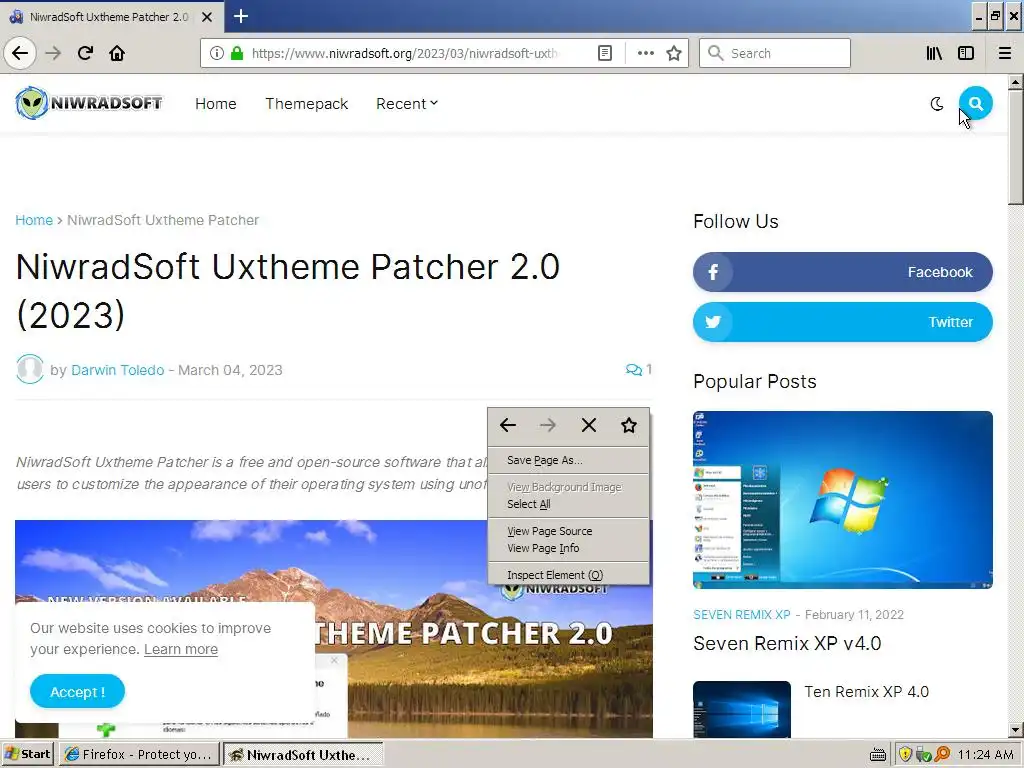Click the yellow security shield tray icon
1024x768 pixels.
pos(905,754)
